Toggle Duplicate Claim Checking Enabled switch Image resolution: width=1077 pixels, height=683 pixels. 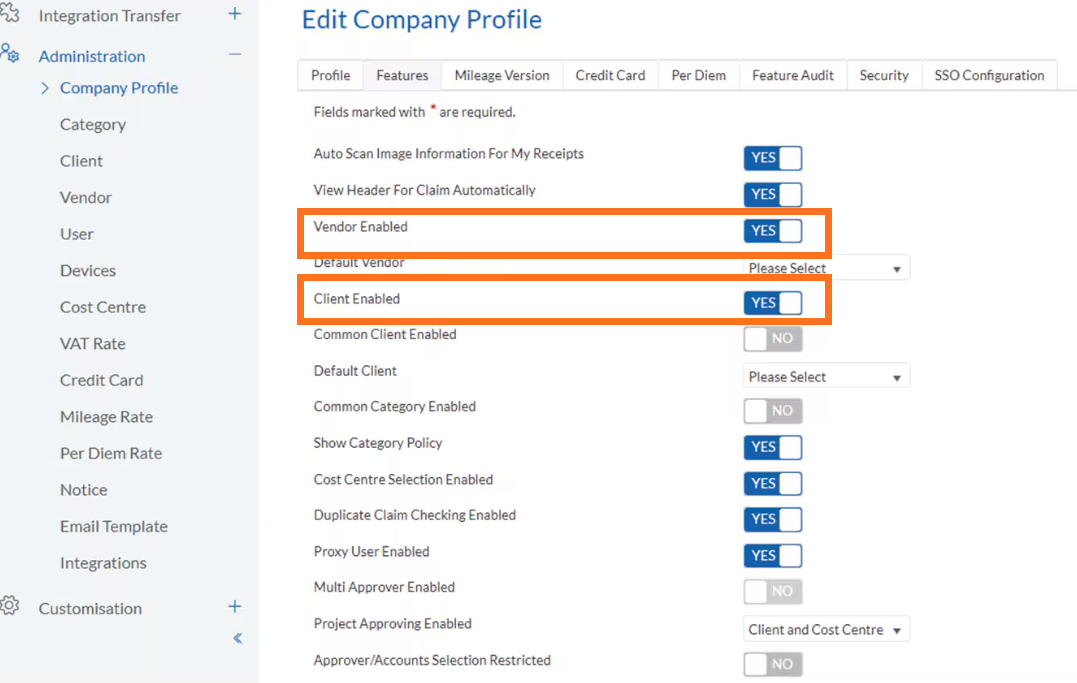(773, 519)
